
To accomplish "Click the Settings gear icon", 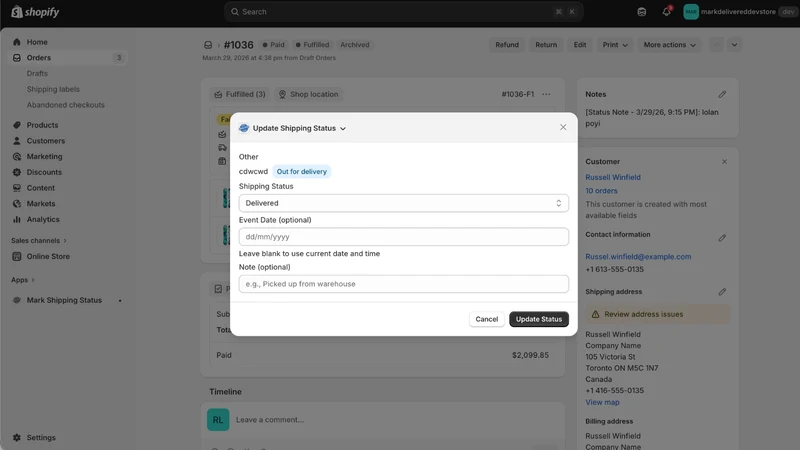I will pos(17,437).
